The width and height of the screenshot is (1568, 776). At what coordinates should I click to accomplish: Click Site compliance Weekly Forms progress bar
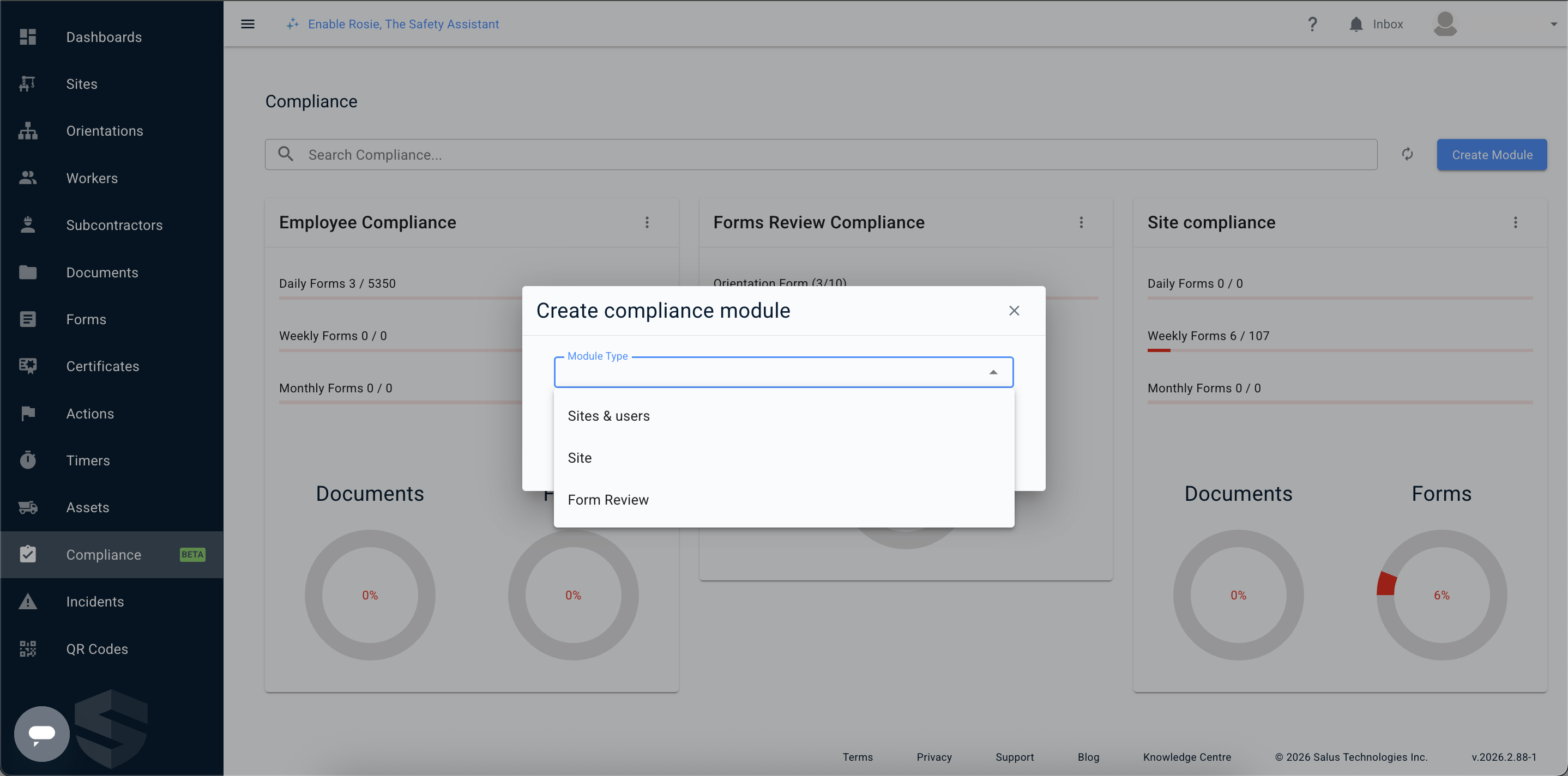click(1339, 350)
